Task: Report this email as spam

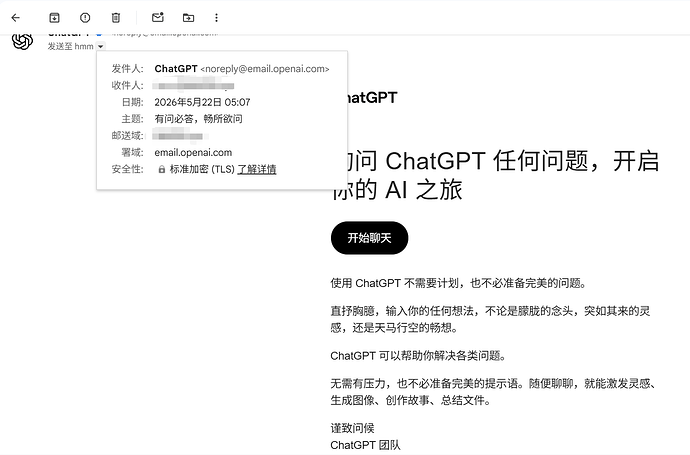Action: tap(85, 18)
